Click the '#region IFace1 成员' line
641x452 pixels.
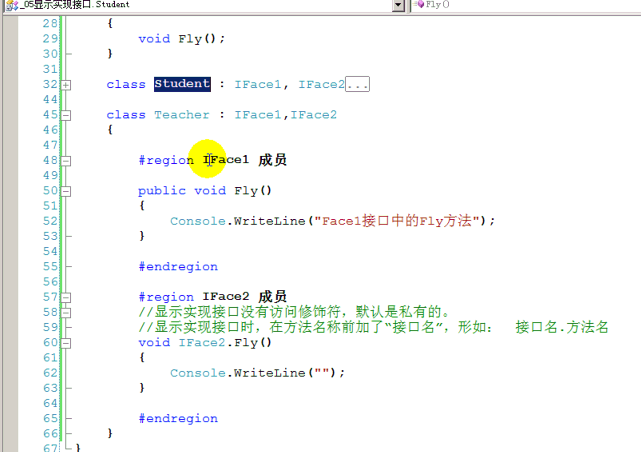coord(213,160)
